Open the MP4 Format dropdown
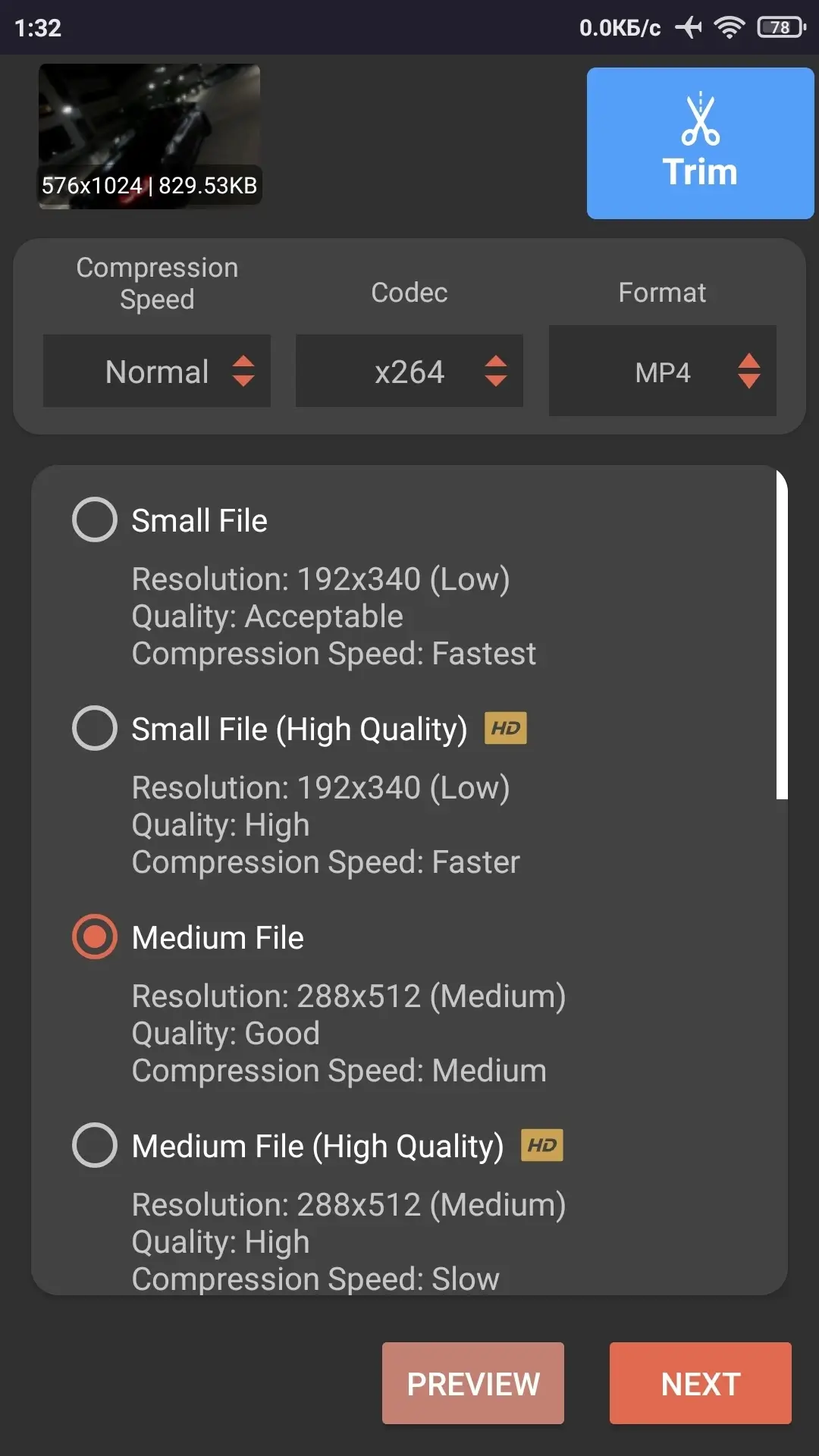Screen dimensions: 819x1456 coord(662,372)
